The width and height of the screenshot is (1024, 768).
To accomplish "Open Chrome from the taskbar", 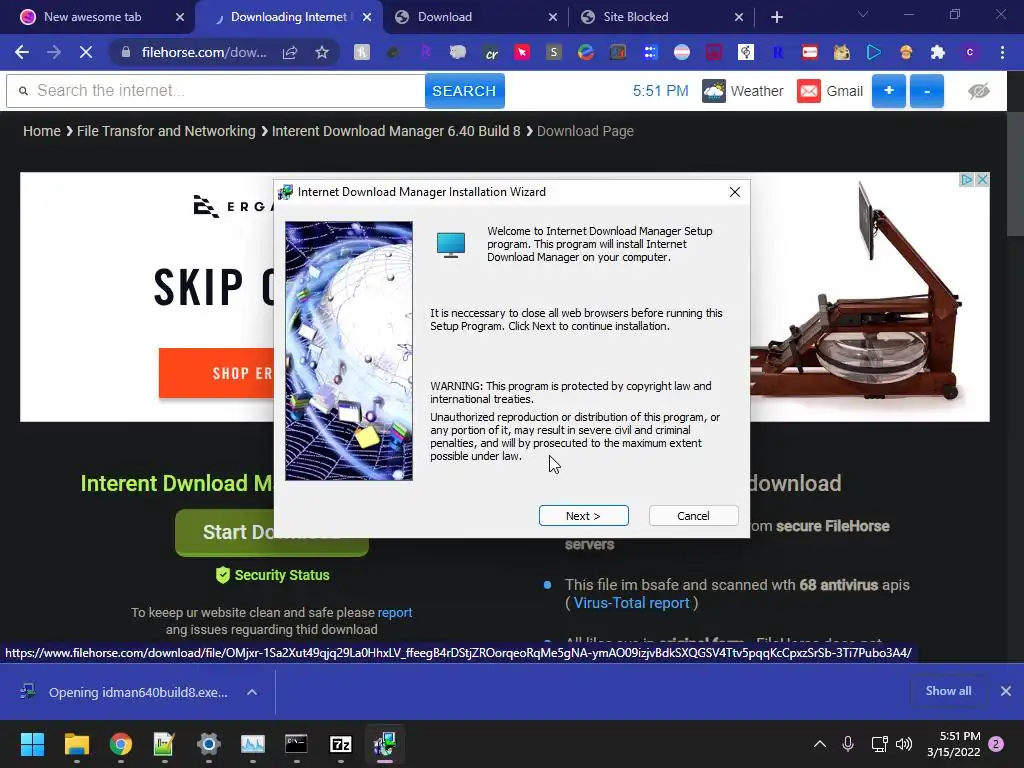I will (x=121, y=744).
